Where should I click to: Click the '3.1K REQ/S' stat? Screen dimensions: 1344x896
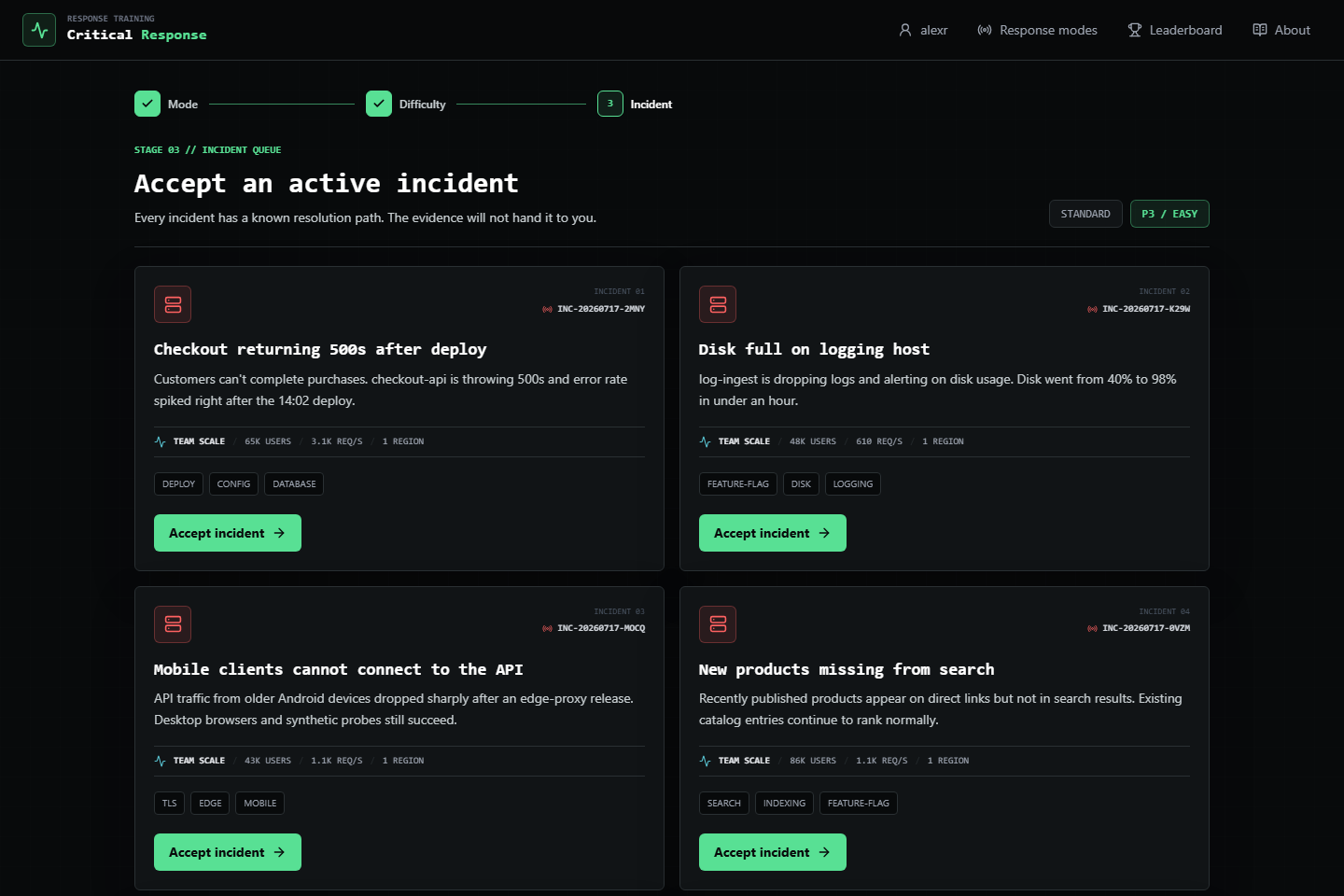pos(337,441)
